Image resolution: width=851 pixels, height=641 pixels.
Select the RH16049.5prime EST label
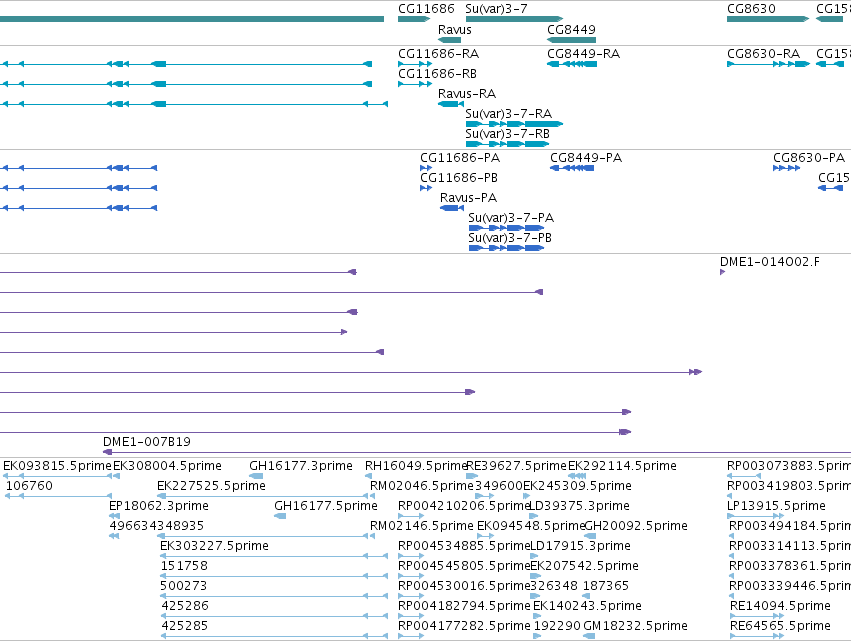(416, 466)
